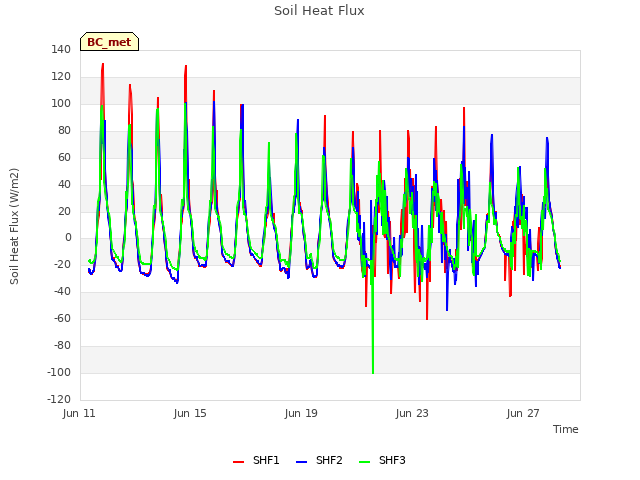Click the '-100' y-axis tick label

59,372
